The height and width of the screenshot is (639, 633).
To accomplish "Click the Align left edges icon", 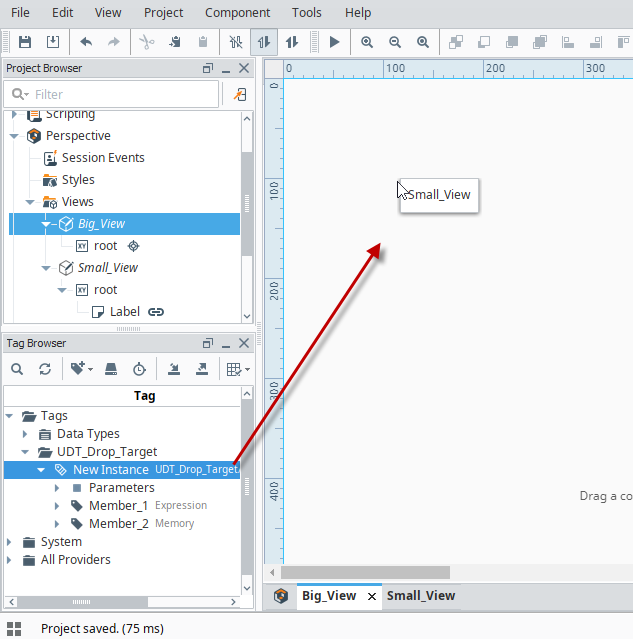I will coord(568,42).
